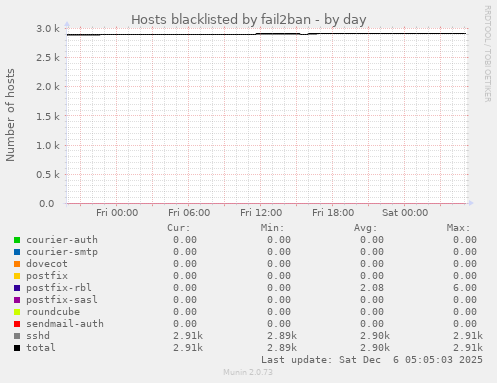This screenshot has height=383, width=497.
Task: Click the '3.0 k' y-axis label
Action: pyautogui.click(x=48, y=29)
